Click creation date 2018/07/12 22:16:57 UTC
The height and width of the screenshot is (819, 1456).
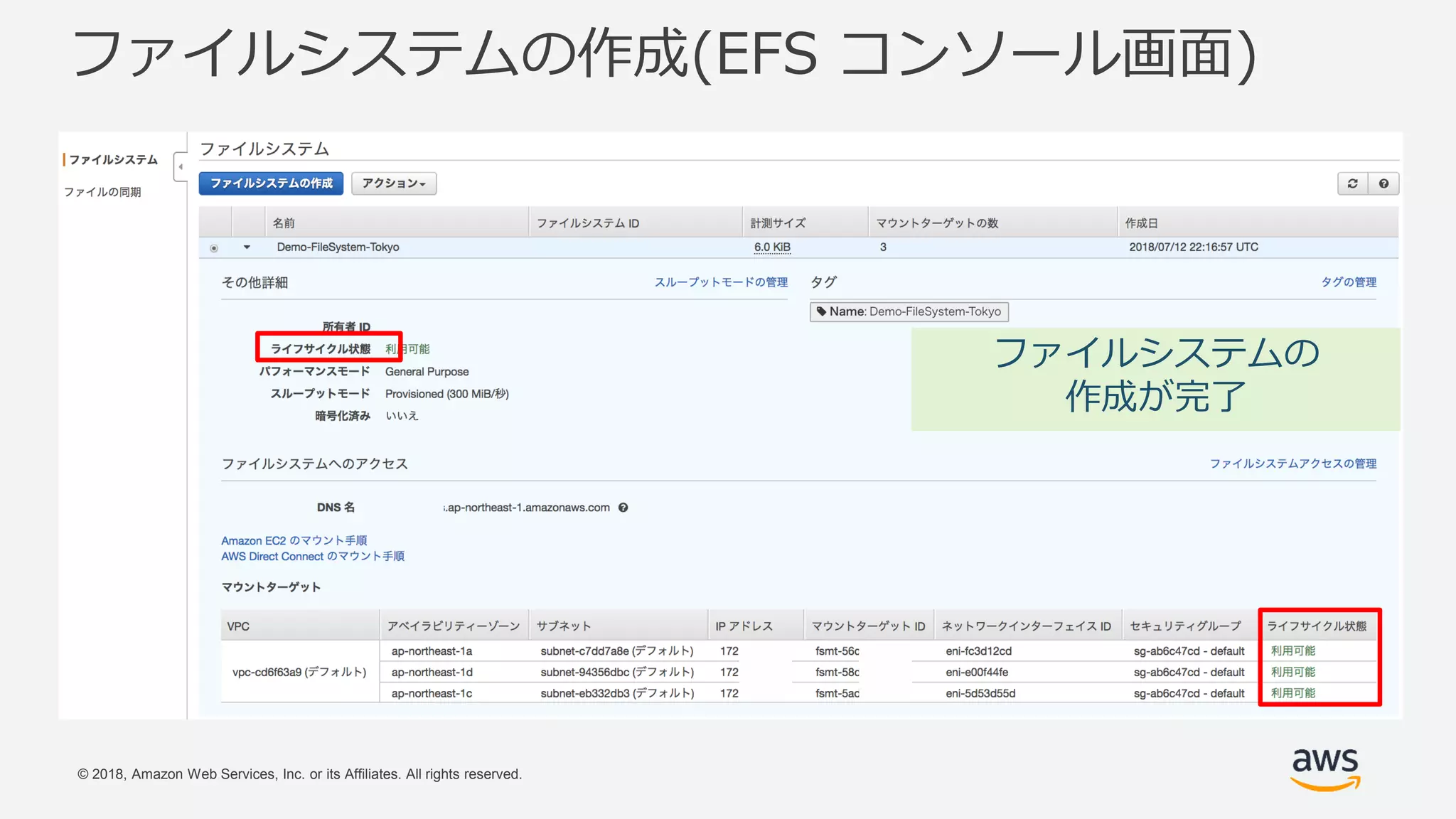coord(1194,247)
